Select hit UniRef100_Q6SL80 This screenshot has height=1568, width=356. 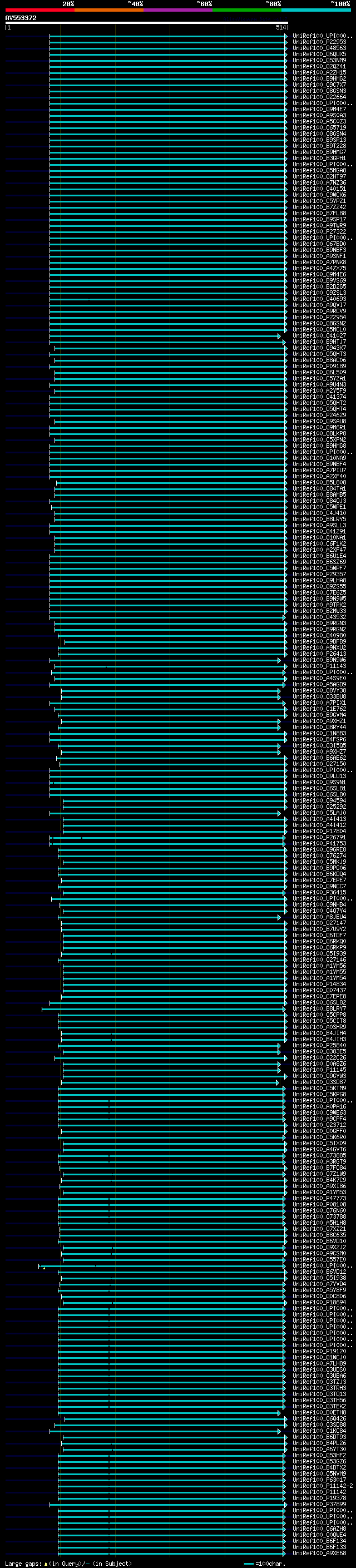tap(319, 794)
